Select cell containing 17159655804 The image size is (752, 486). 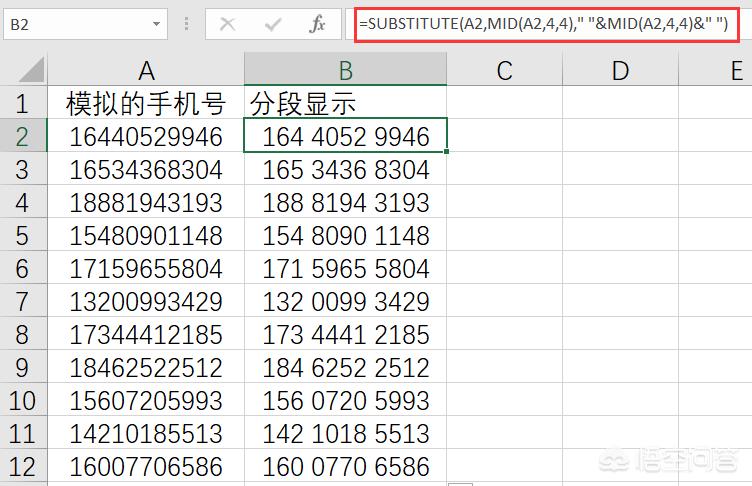coord(146,268)
